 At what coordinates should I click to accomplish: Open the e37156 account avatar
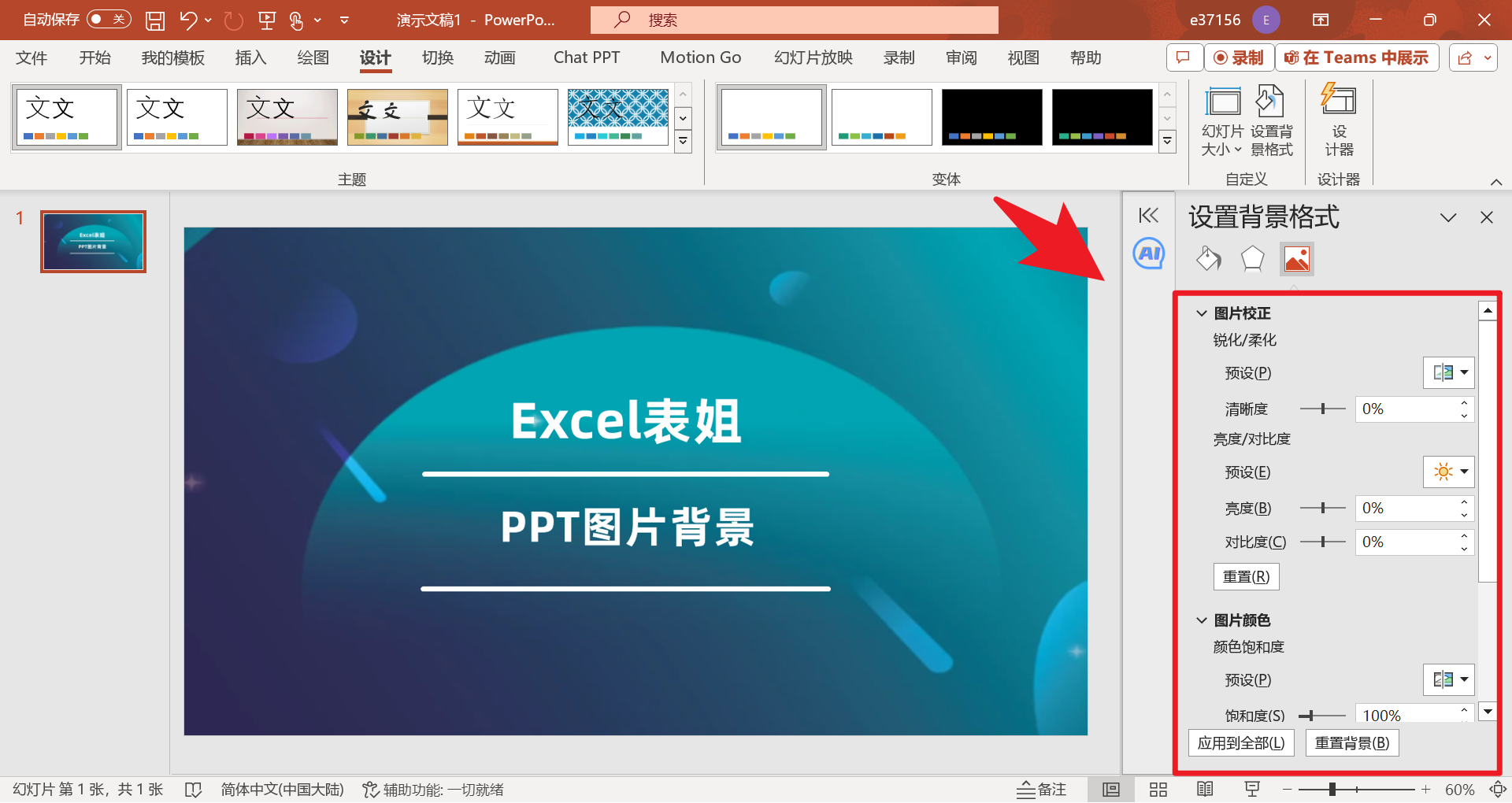pyautogui.click(x=1266, y=20)
